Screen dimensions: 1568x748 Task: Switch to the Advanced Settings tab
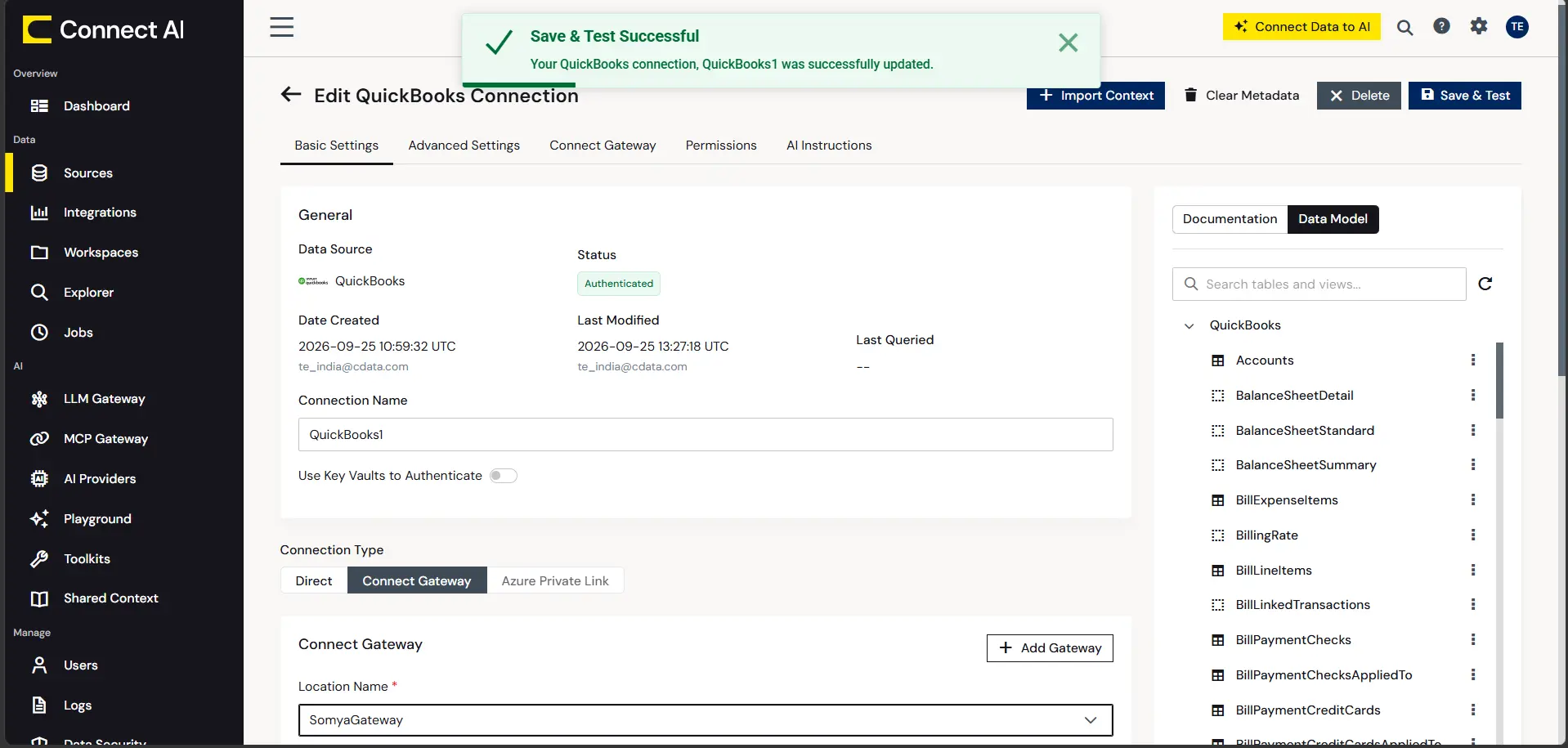tap(464, 146)
